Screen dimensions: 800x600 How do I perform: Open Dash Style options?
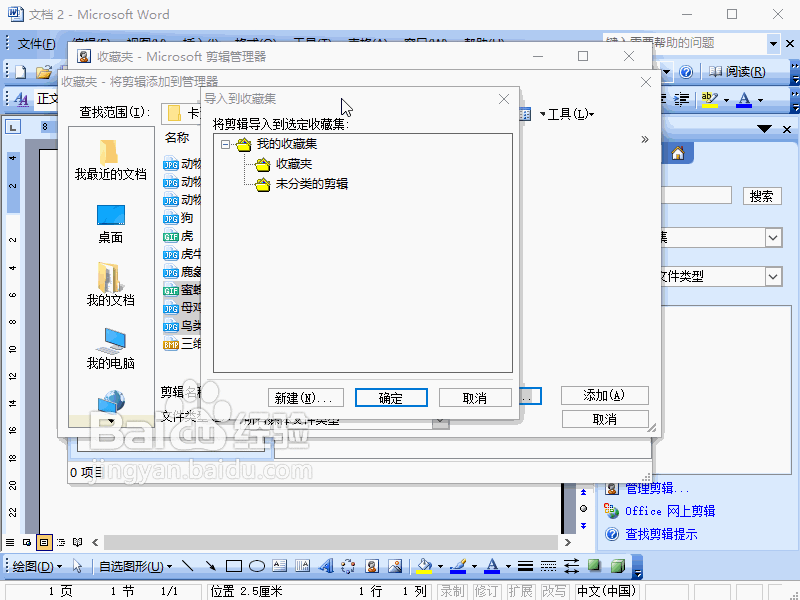548,566
